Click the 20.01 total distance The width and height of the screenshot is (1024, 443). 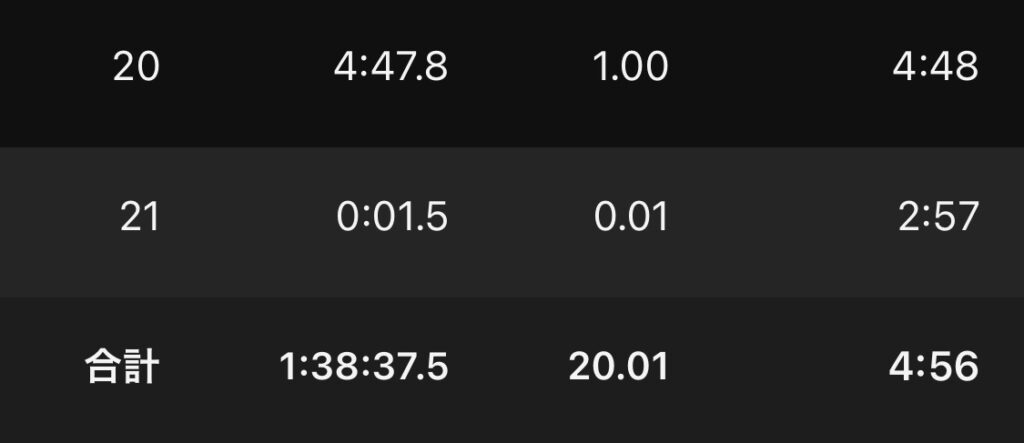[618, 367]
